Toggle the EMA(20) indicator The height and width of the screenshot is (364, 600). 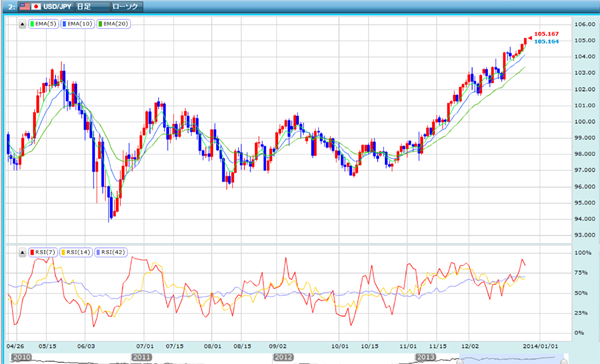coord(113,24)
